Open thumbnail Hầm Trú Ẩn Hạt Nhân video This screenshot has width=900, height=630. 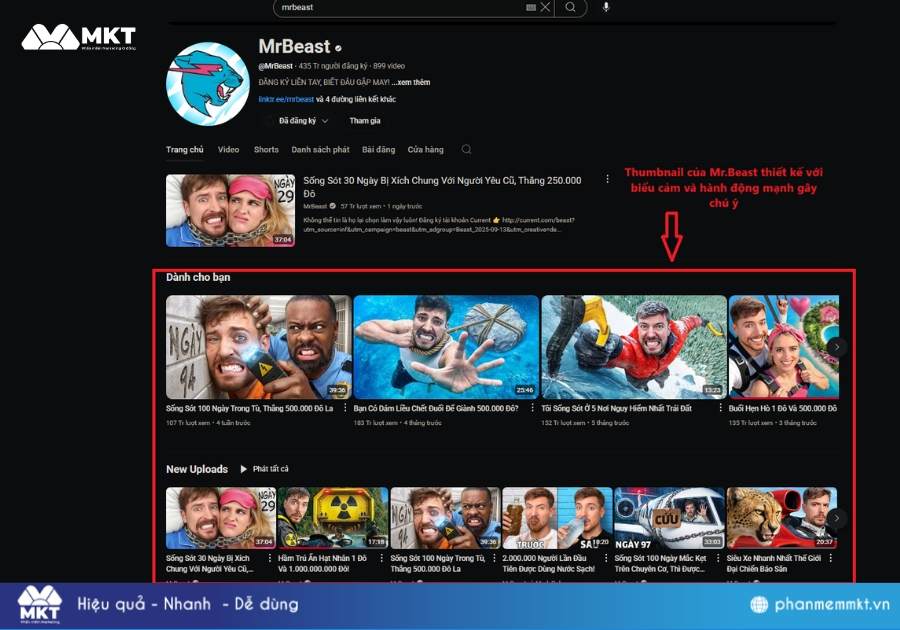[333, 518]
